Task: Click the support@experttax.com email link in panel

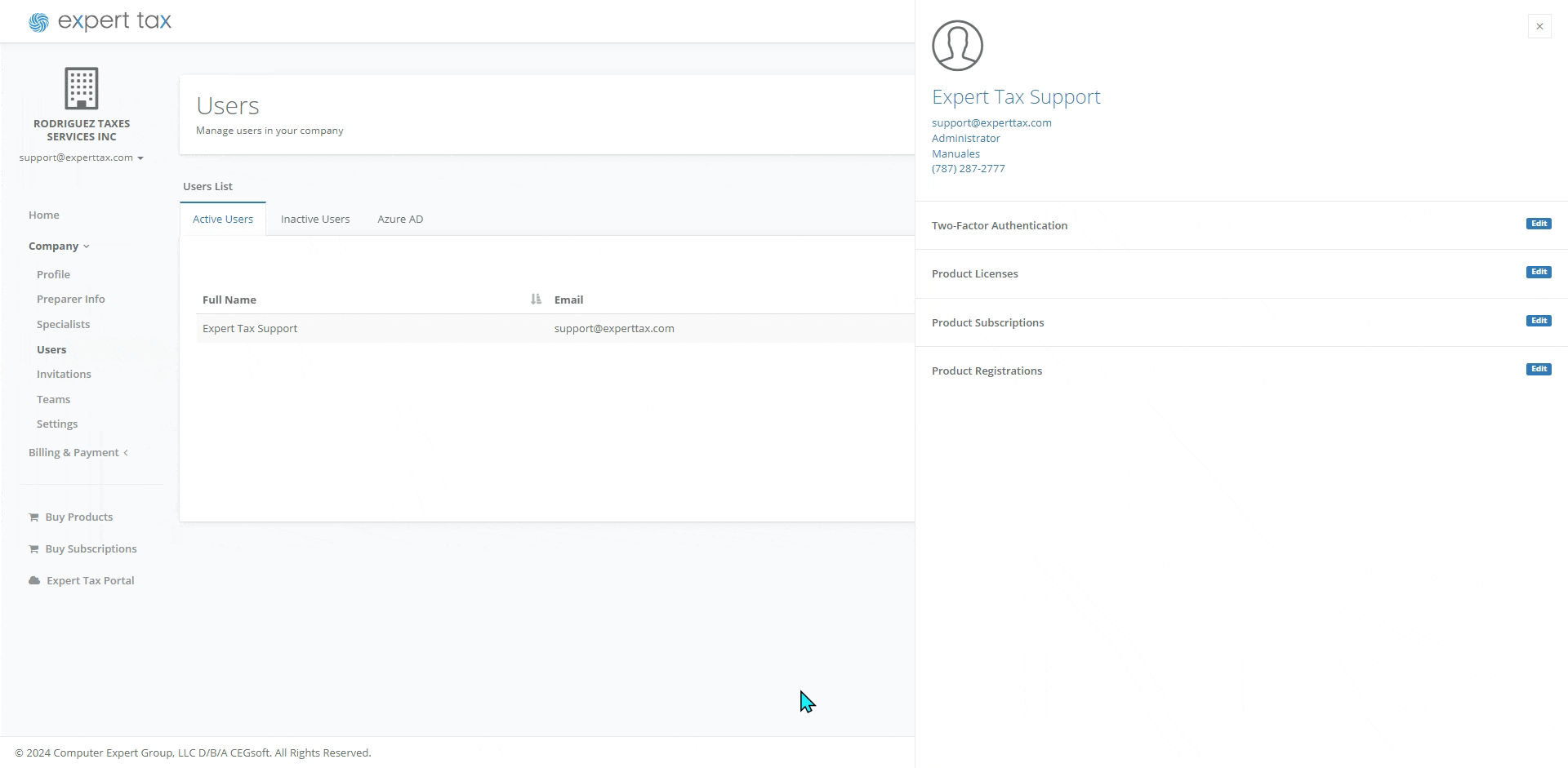Action: point(991,123)
